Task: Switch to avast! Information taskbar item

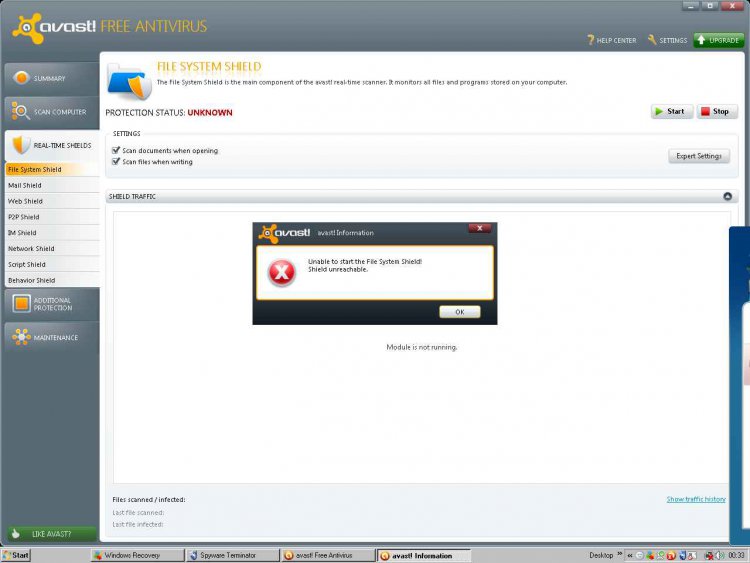Action: coord(424,555)
